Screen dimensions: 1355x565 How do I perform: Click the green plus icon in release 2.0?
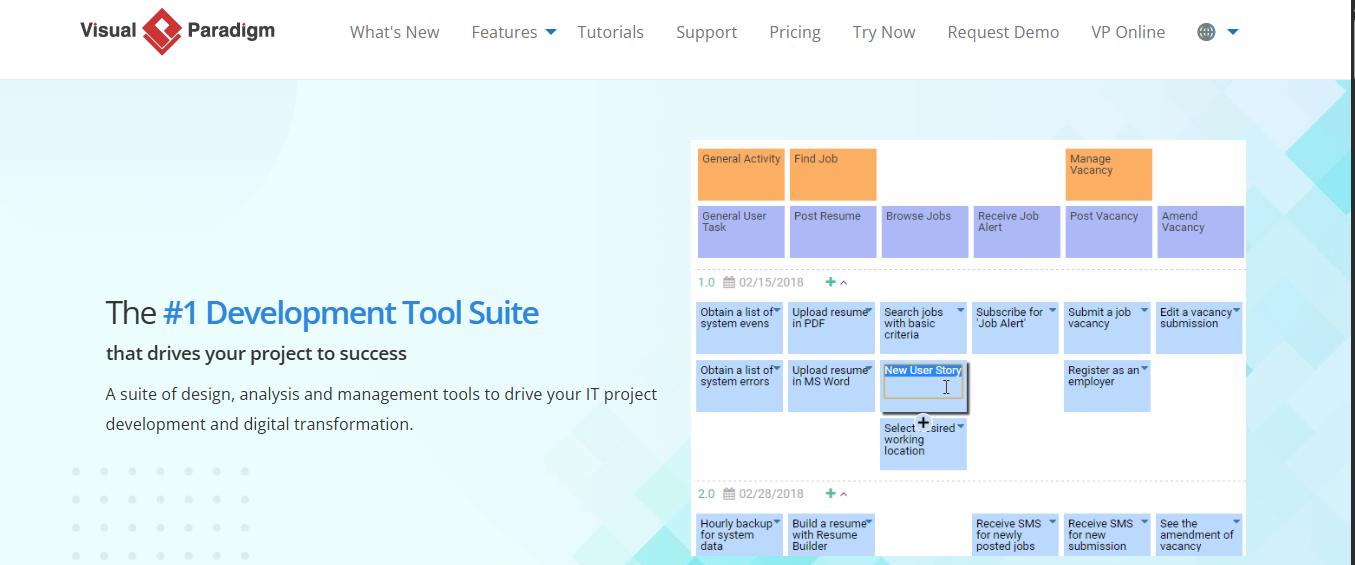[x=830, y=494]
